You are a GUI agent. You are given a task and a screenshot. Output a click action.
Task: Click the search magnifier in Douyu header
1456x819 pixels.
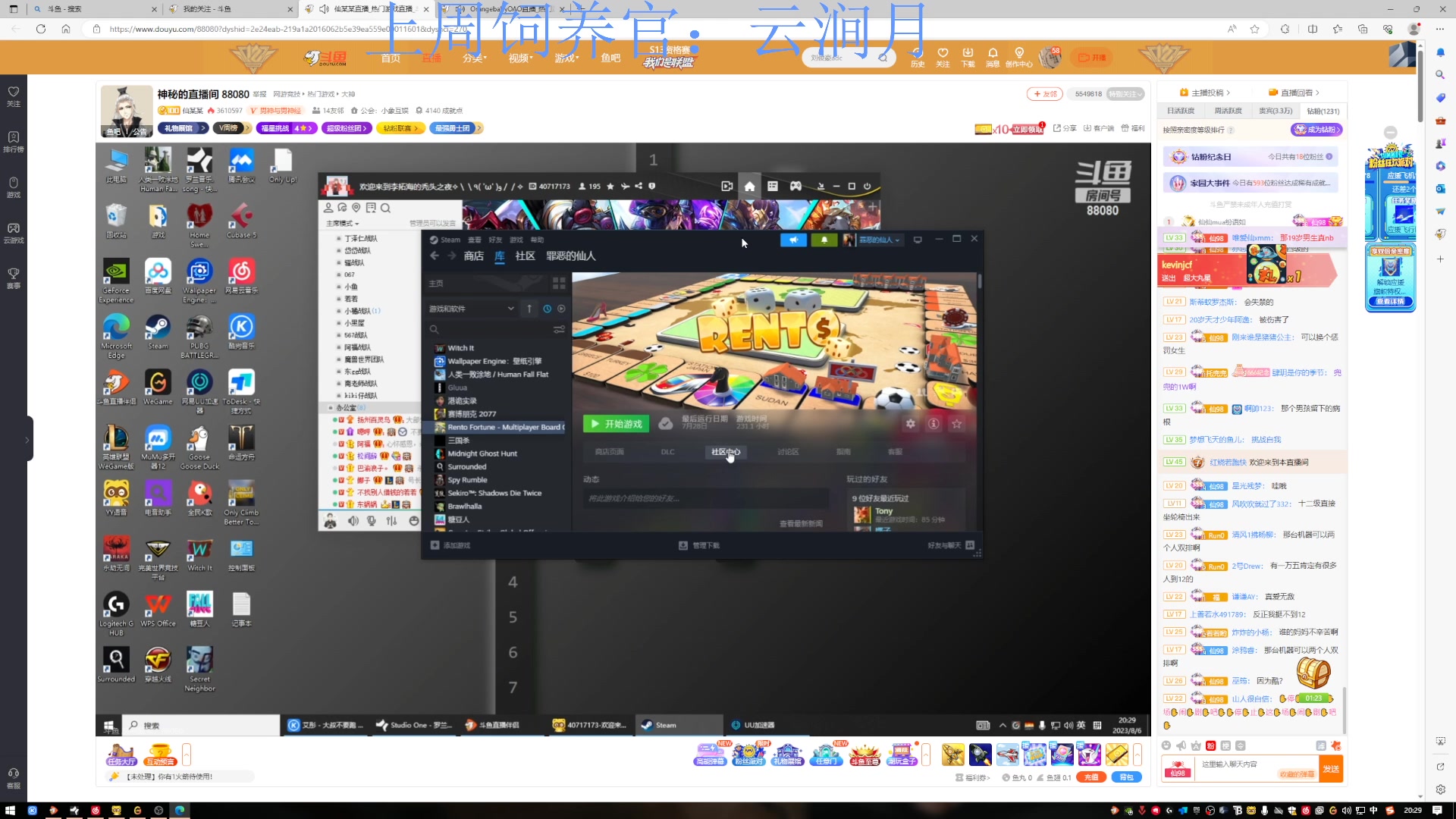[x=883, y=58]
